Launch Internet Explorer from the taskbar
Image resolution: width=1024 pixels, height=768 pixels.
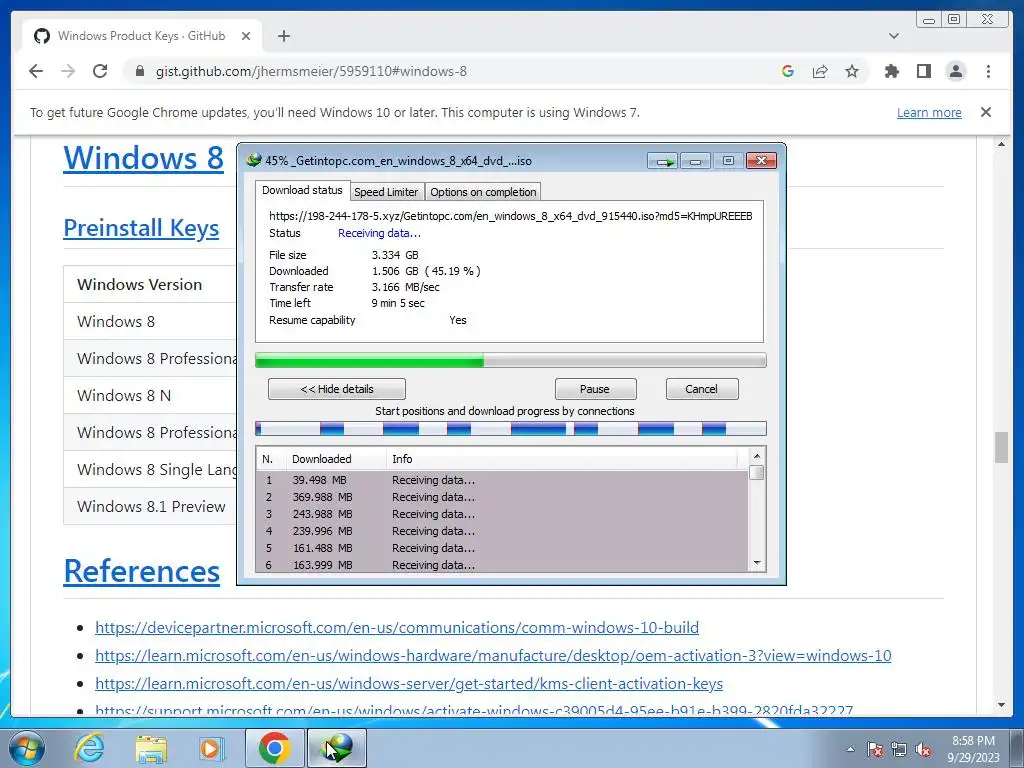tap(89, 748)
